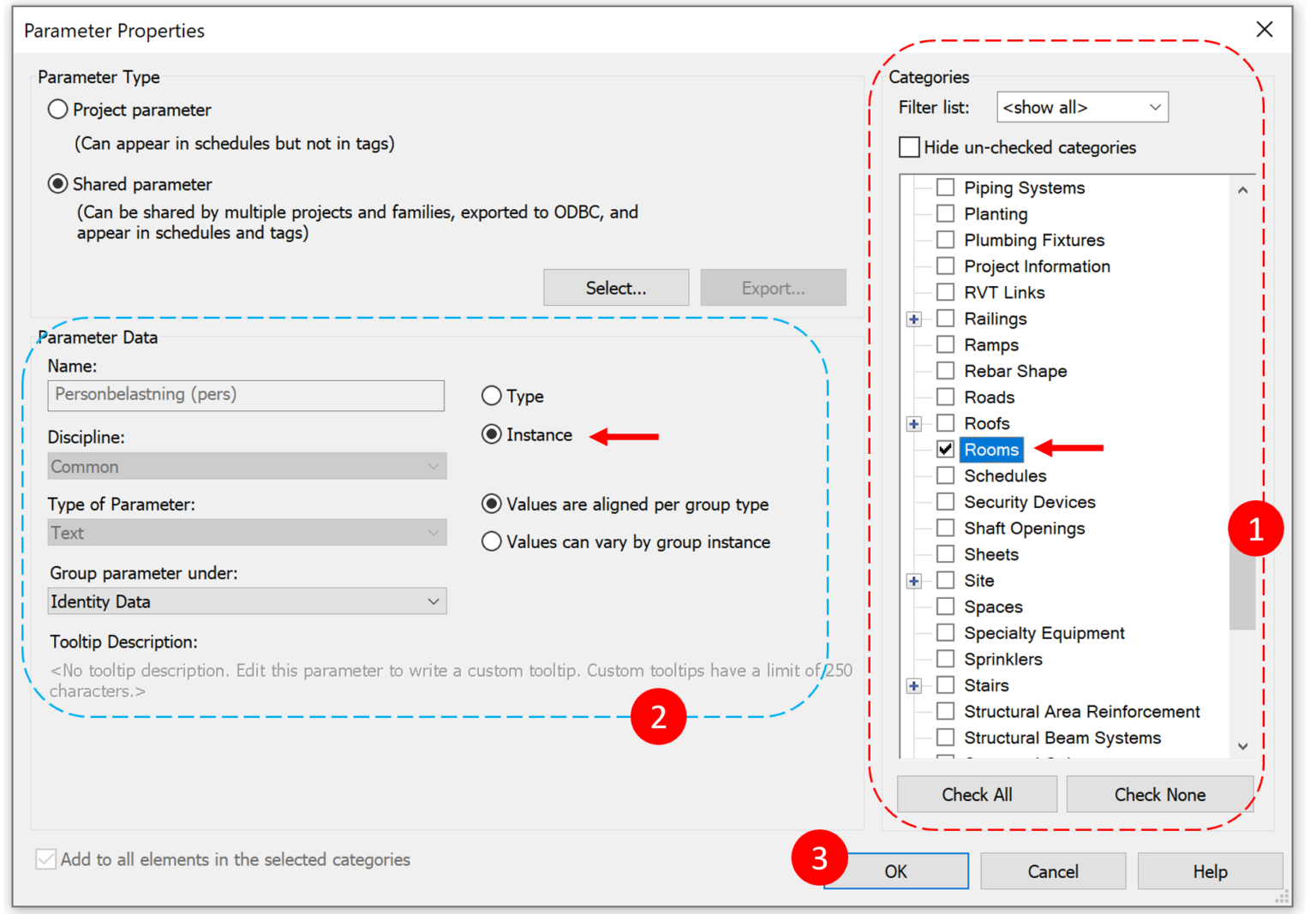1316x914 pixels.
Task: Click the Check None button
Action: (x=1159, y=794)
